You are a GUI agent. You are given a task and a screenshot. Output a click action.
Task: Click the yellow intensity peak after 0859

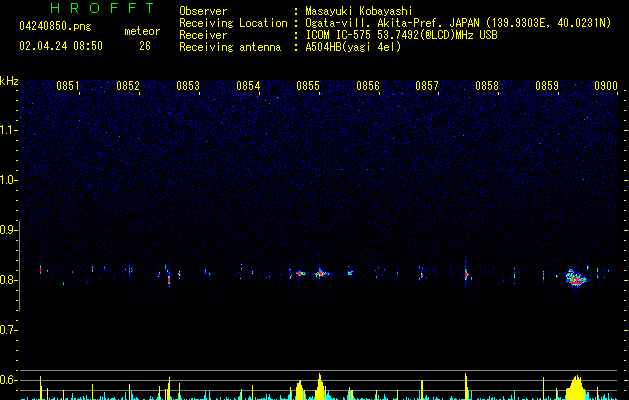pyautogui.click(x=576, y=388)
